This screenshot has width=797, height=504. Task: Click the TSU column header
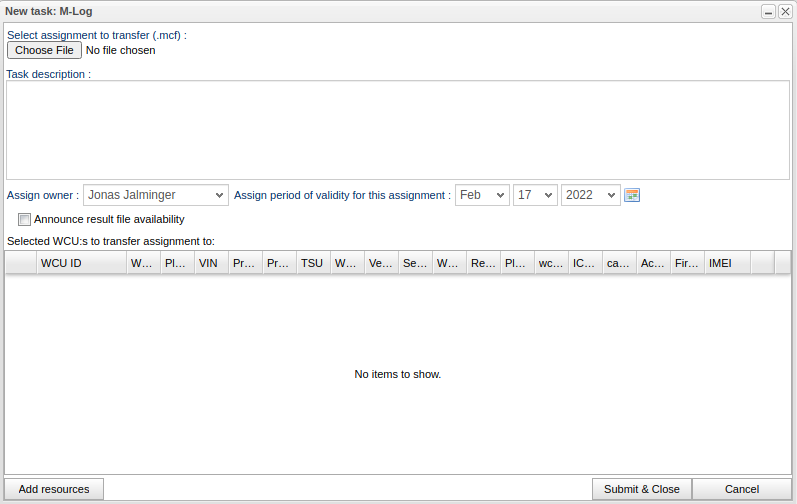pos(312,263)
